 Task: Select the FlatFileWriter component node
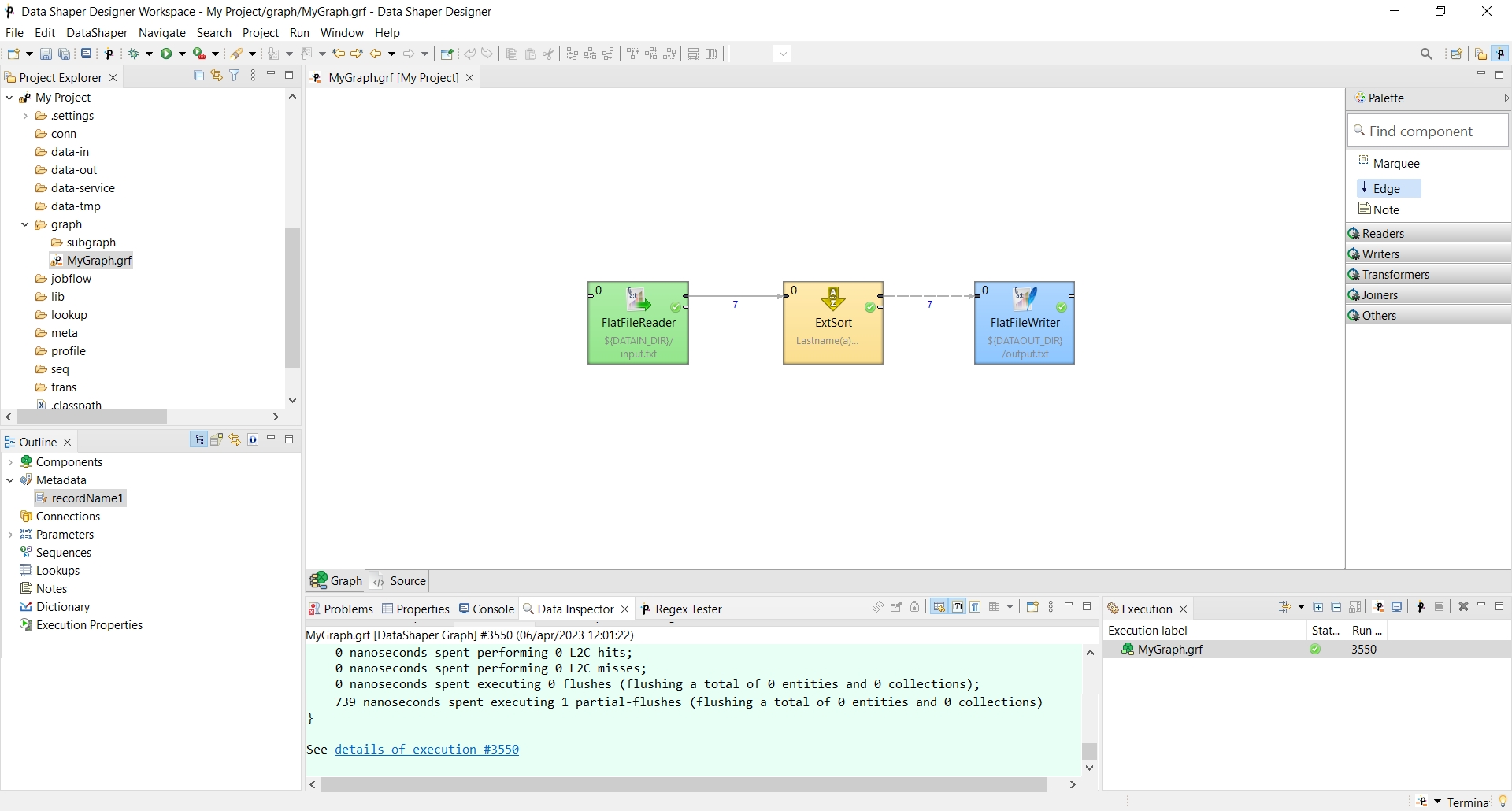coord(1025,323)
